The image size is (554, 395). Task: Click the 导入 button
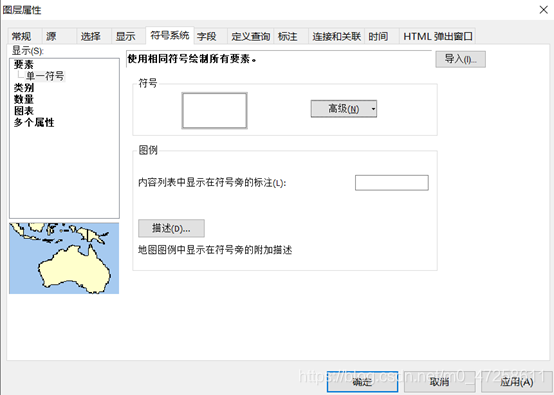(x=460, y=59)
